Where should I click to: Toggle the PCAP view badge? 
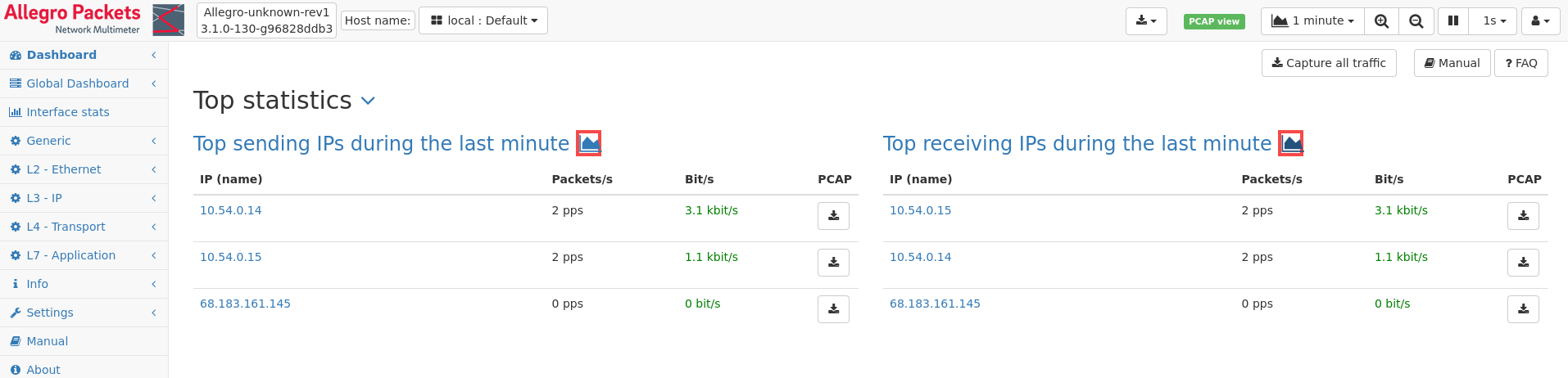click(1214, 21)
